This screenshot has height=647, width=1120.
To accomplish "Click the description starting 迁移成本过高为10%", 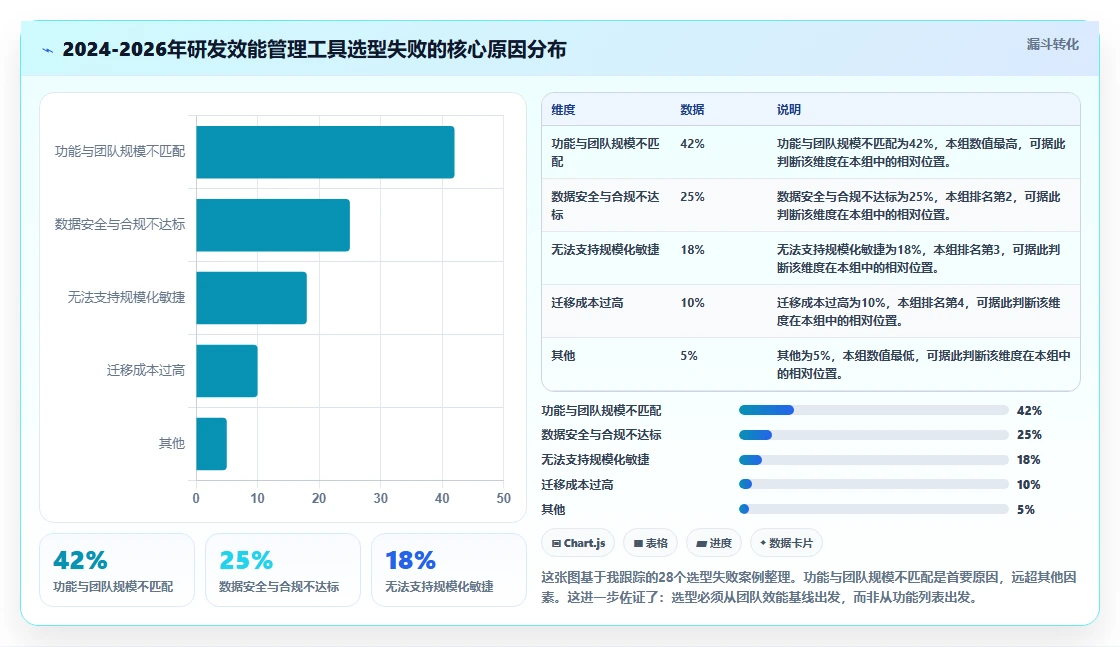I will 919,311.
